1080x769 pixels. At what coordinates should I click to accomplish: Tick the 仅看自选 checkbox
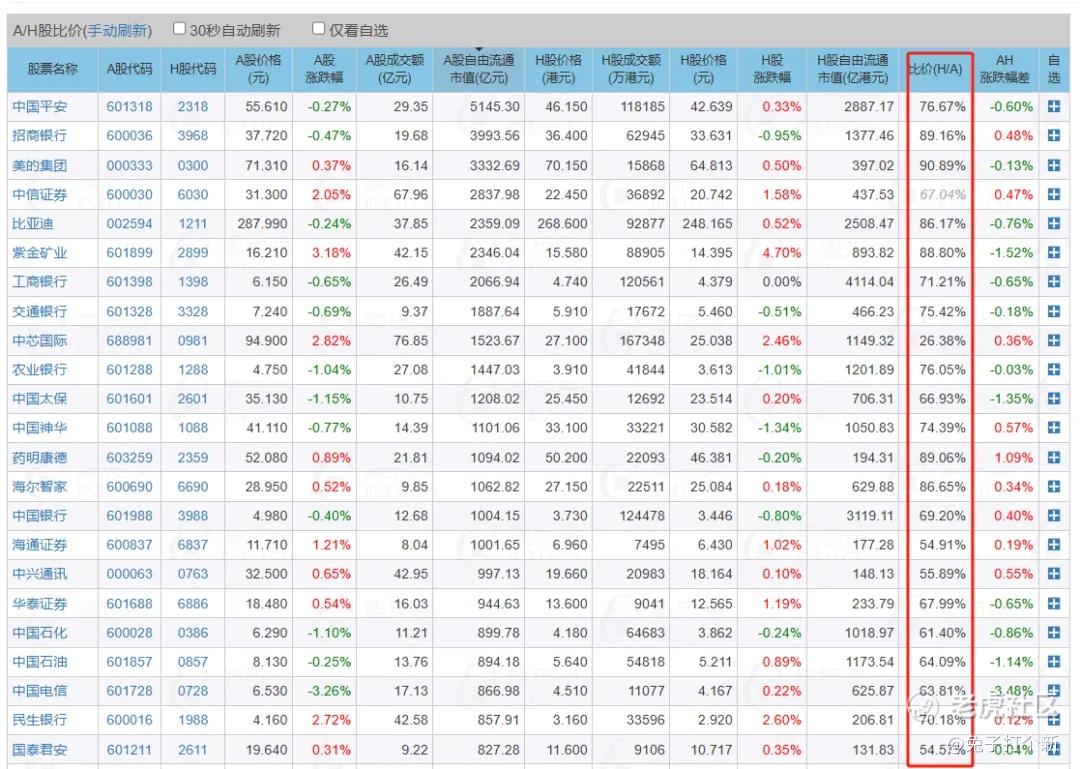coord(318,29)
